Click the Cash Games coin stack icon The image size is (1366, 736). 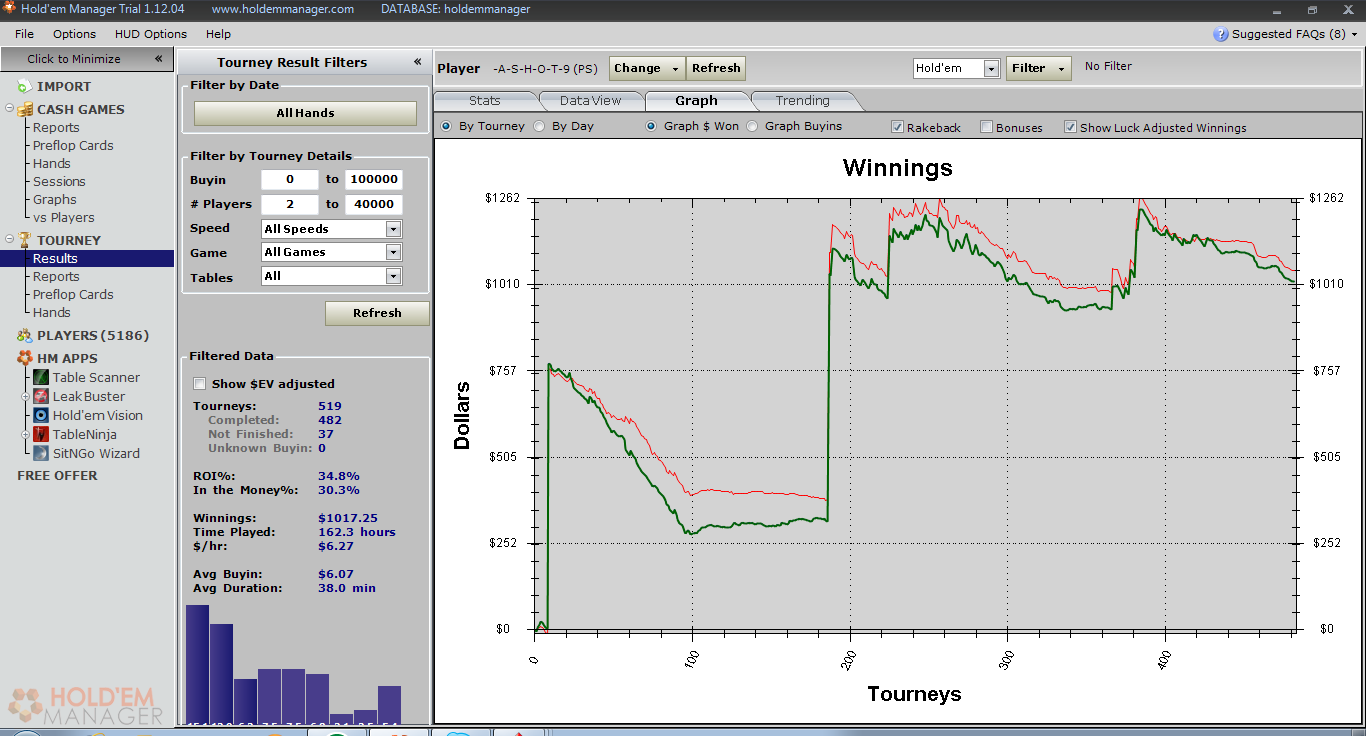tap(24, 109)
